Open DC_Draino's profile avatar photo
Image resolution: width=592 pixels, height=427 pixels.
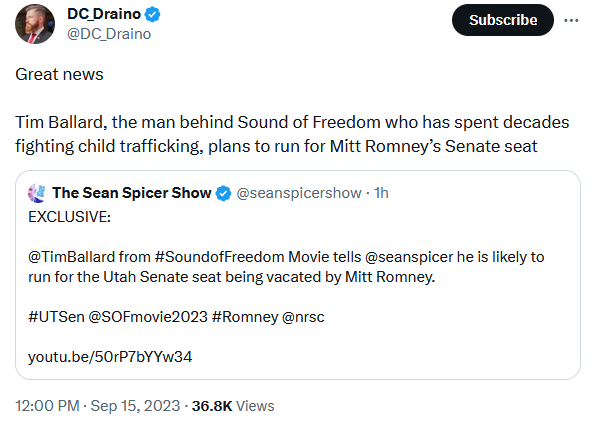[35, 24]
